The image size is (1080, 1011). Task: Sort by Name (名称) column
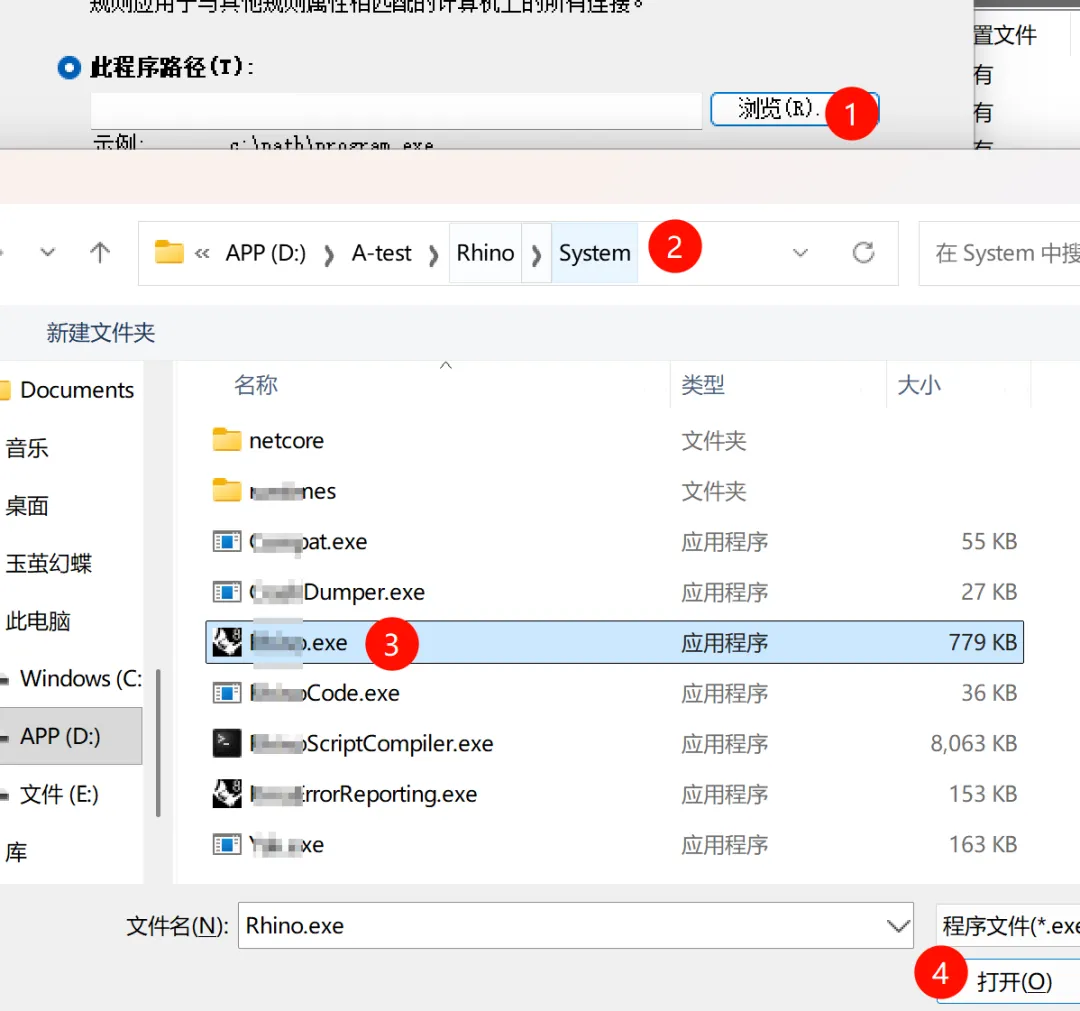click(x=256, y=384)
